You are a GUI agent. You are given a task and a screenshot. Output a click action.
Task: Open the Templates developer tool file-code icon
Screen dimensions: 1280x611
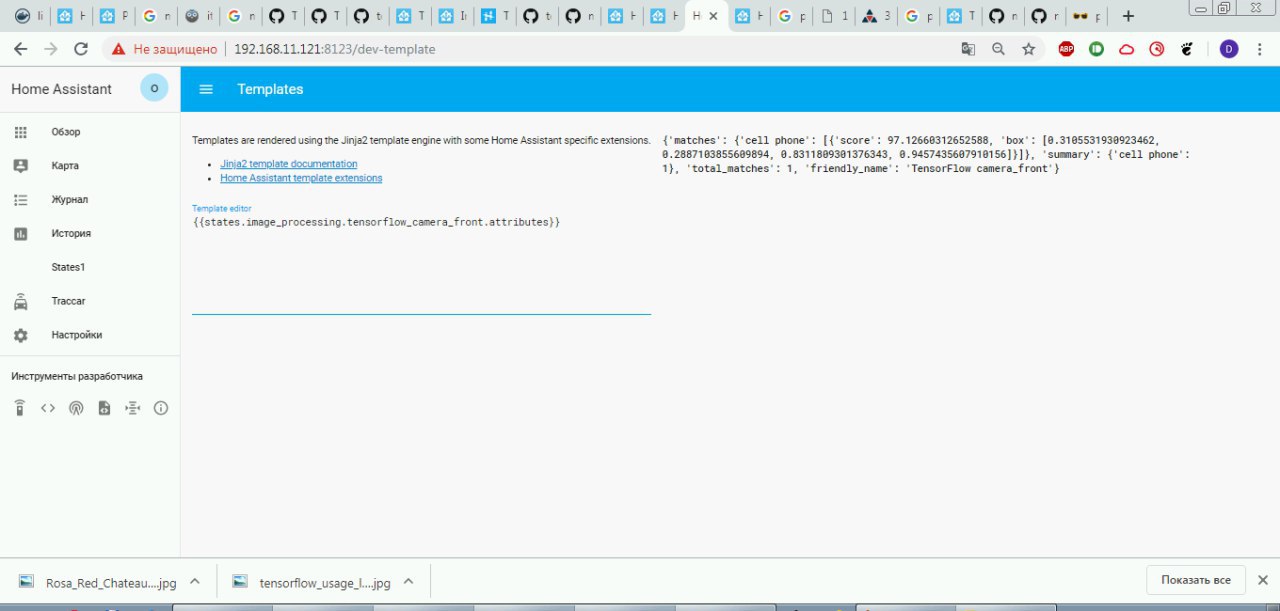[104, 408]
